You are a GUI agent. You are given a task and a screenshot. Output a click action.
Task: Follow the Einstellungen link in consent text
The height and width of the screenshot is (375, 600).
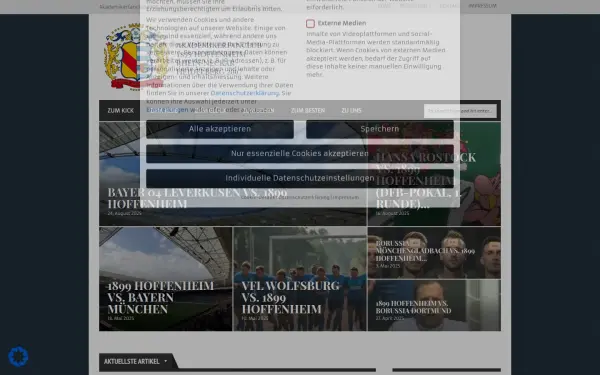tap(167, 110)
